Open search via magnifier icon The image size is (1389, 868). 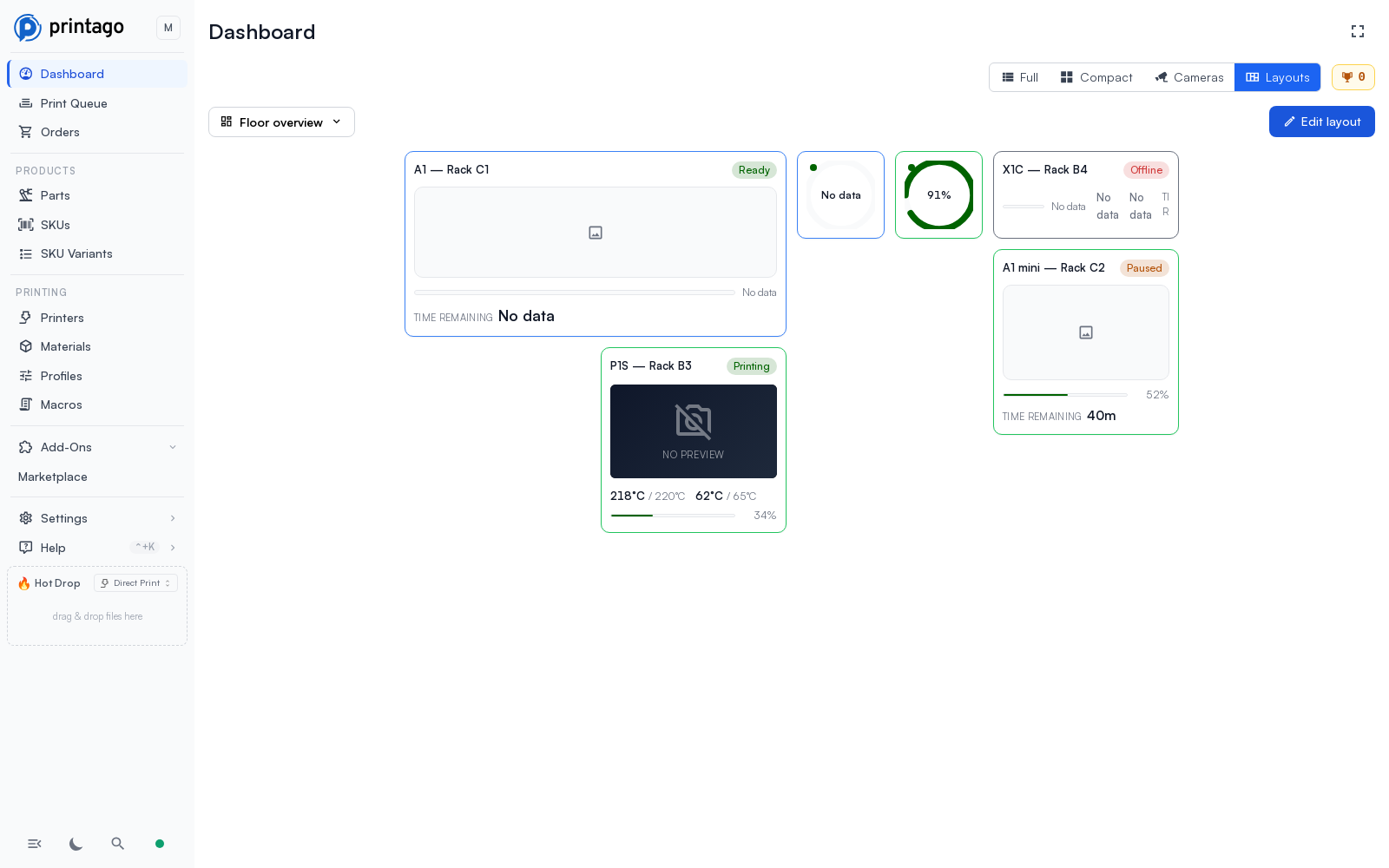tap(118, 844)
